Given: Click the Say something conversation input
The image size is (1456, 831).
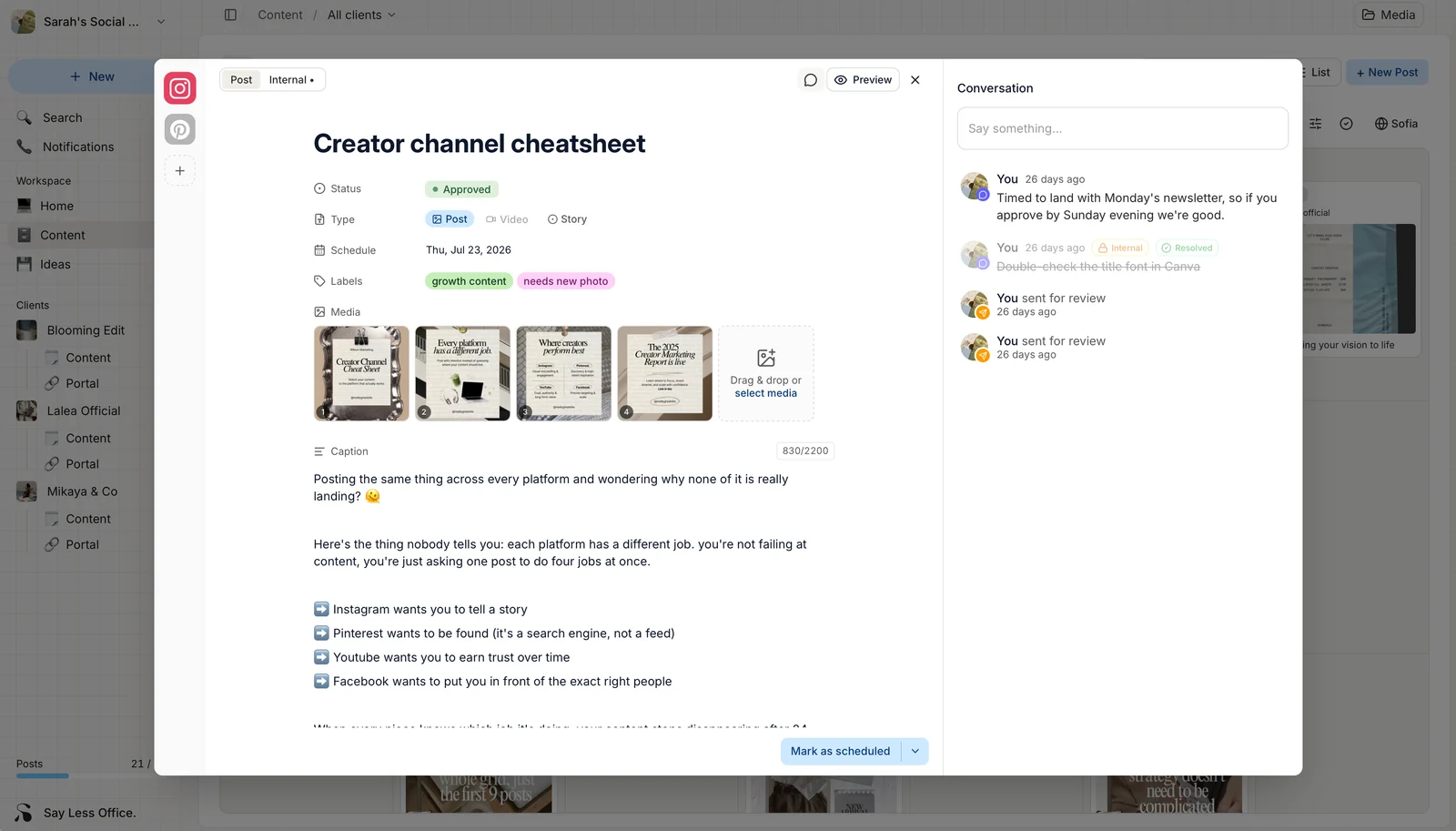Looking at the screenshot, I should (x=1122, y=128).
